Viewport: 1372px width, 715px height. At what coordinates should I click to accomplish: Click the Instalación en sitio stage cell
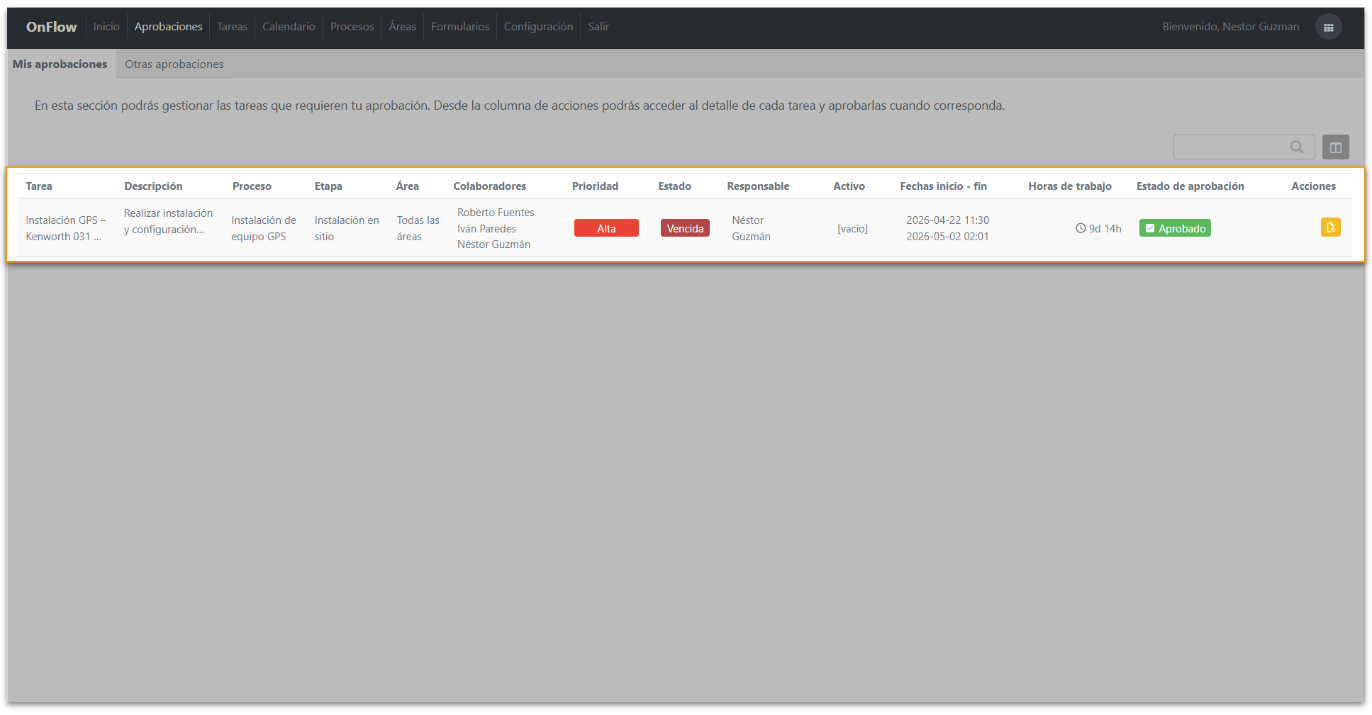pyautogui.click(x=347, y=228)
